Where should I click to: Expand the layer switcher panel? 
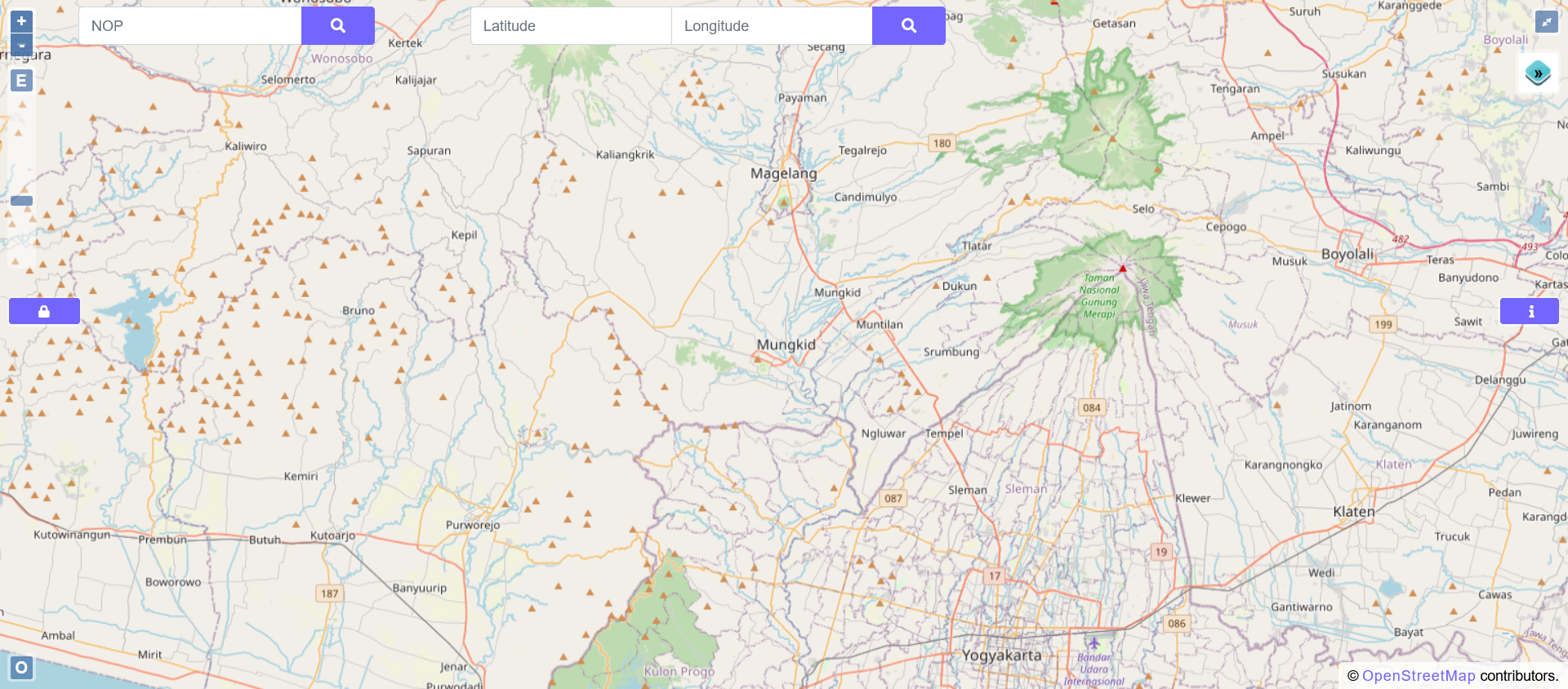(x=1538, y=73)
